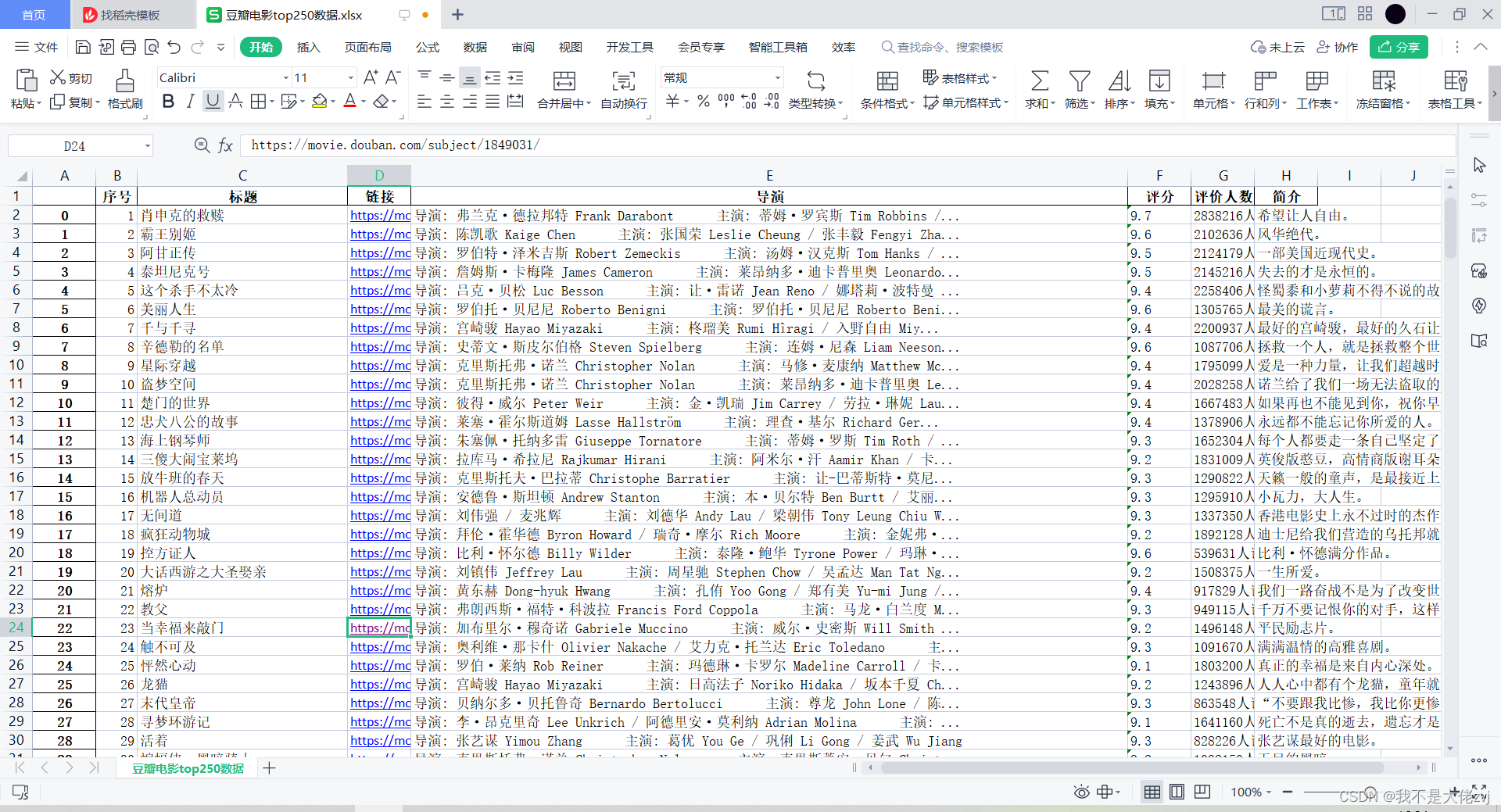Toggle italic formatting
Image resolution: width=1501 pixels, height=812 pixels.
[189, 101]
